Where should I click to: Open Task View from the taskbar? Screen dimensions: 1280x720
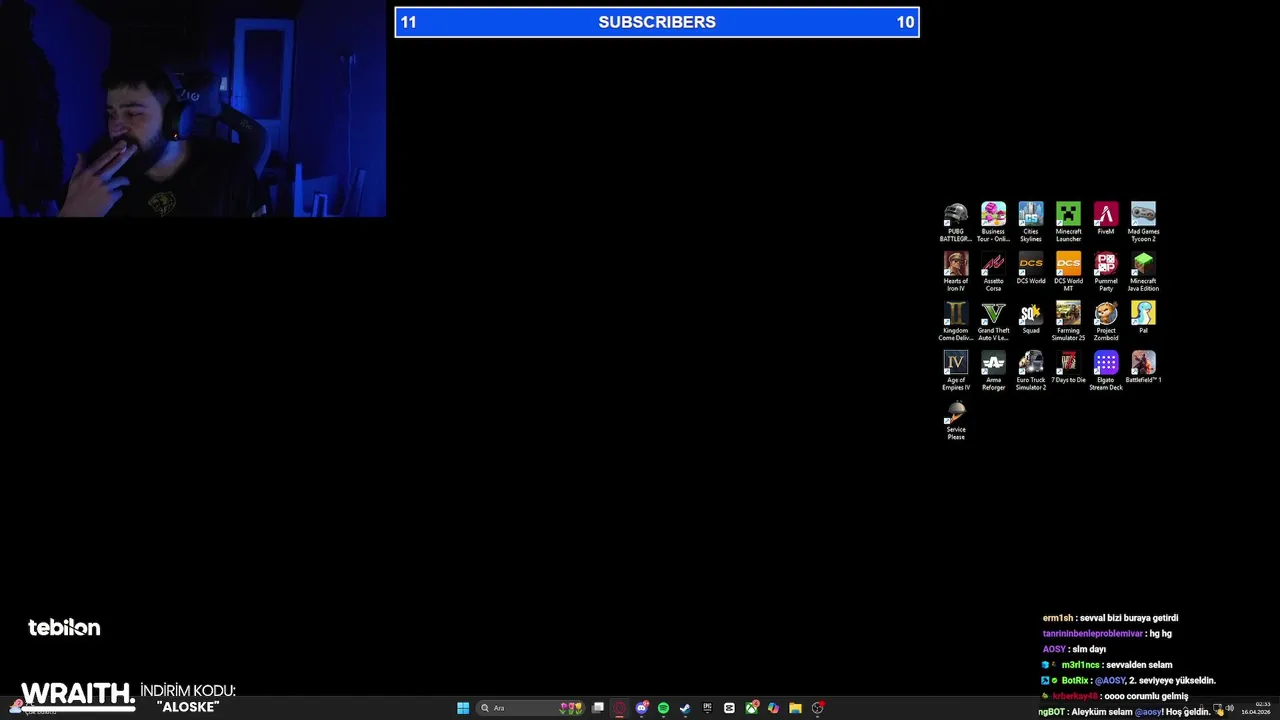coord(598,708)
